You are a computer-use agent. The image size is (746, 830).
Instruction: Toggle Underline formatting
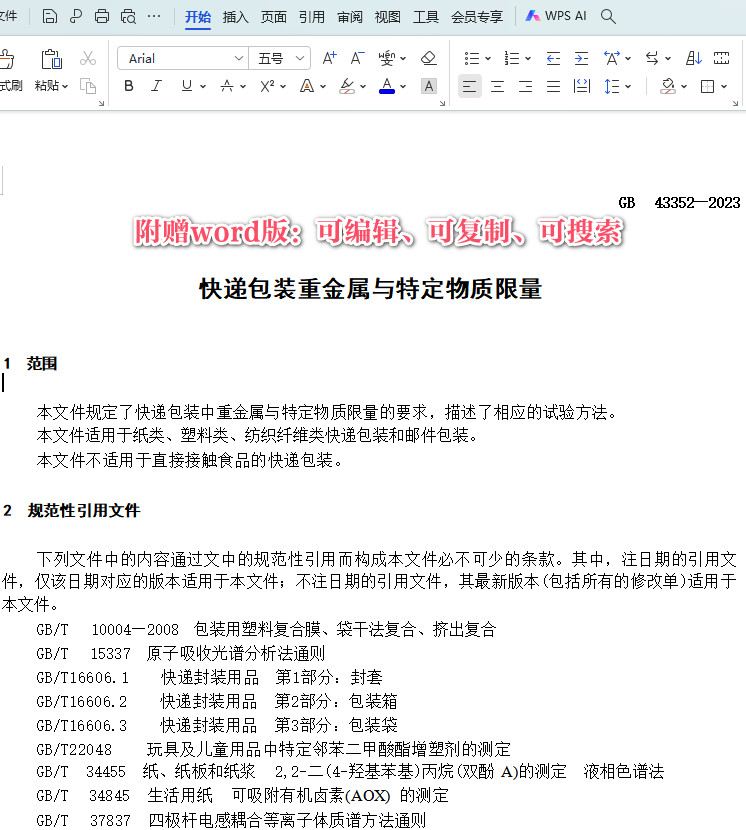coord(186,86)
